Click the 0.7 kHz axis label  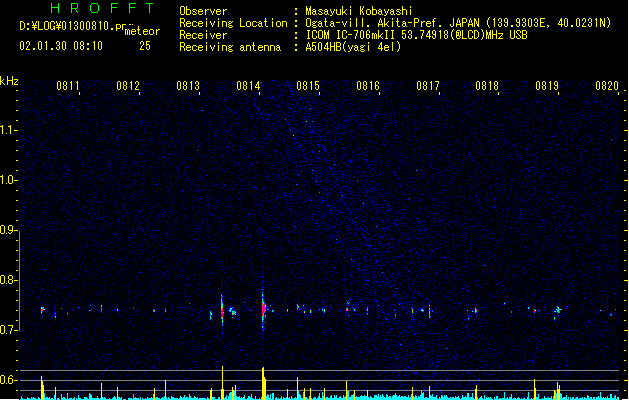pyautogui.click(x=8, y=330)
